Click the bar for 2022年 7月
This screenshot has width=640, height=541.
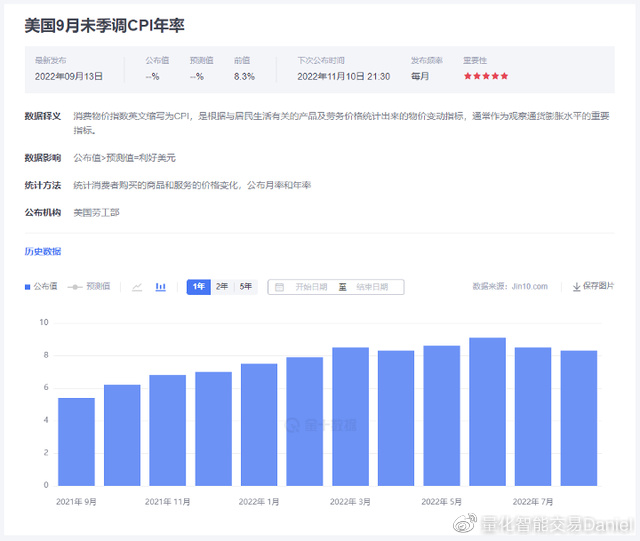point(533,416)
